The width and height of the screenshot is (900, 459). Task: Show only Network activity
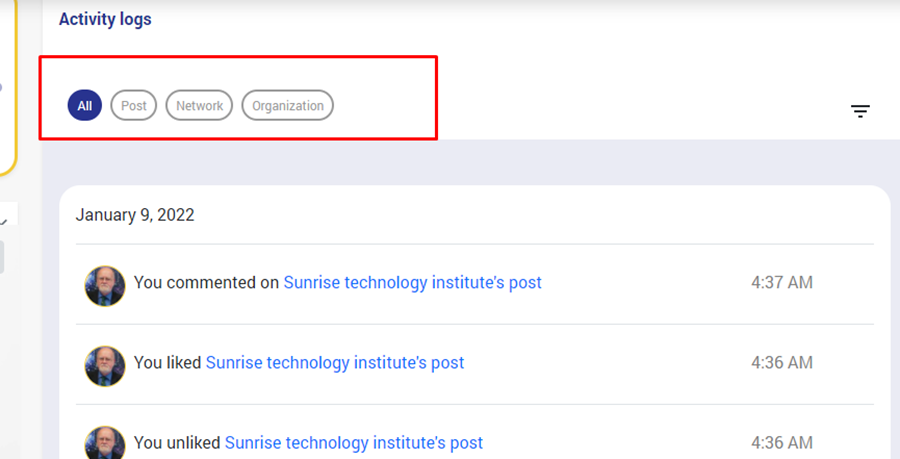[199, 105]
